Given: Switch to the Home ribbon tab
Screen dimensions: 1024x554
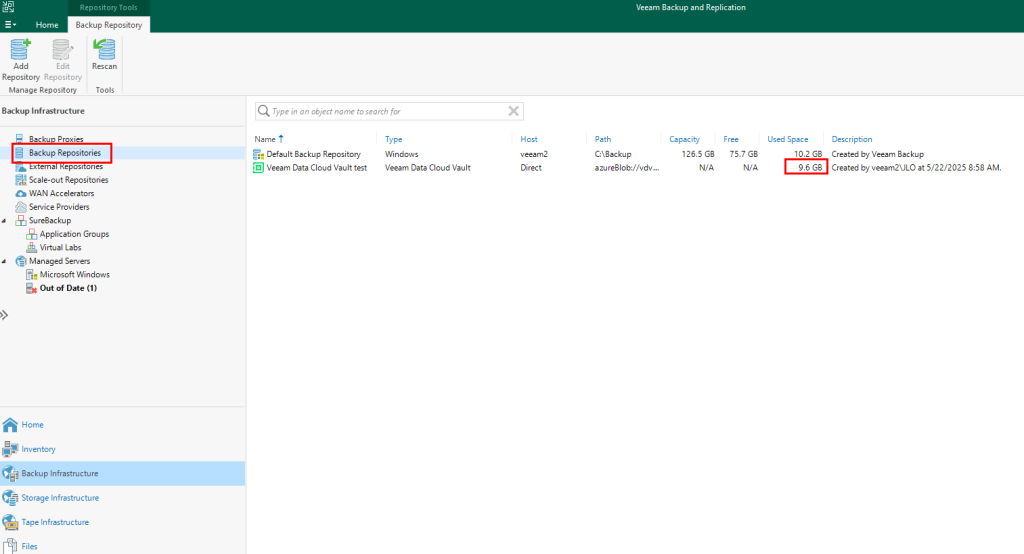Looking at the screenshot, I should 47,25.
